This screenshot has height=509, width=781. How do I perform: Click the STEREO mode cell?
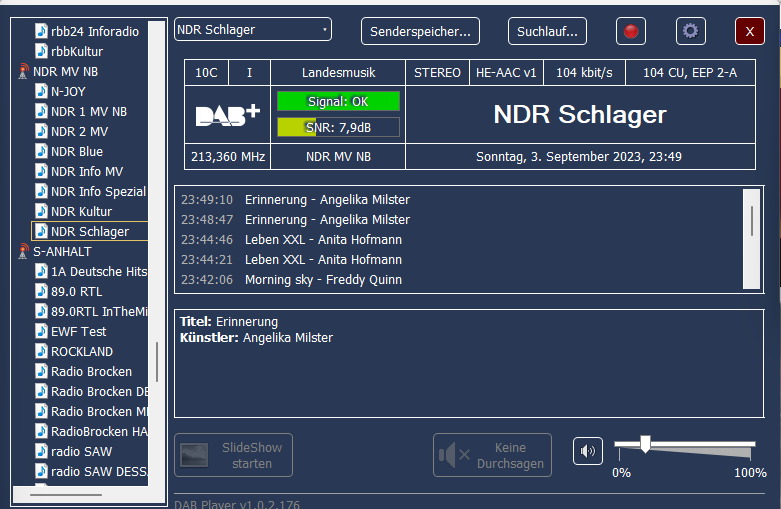(x=437, y=73)
